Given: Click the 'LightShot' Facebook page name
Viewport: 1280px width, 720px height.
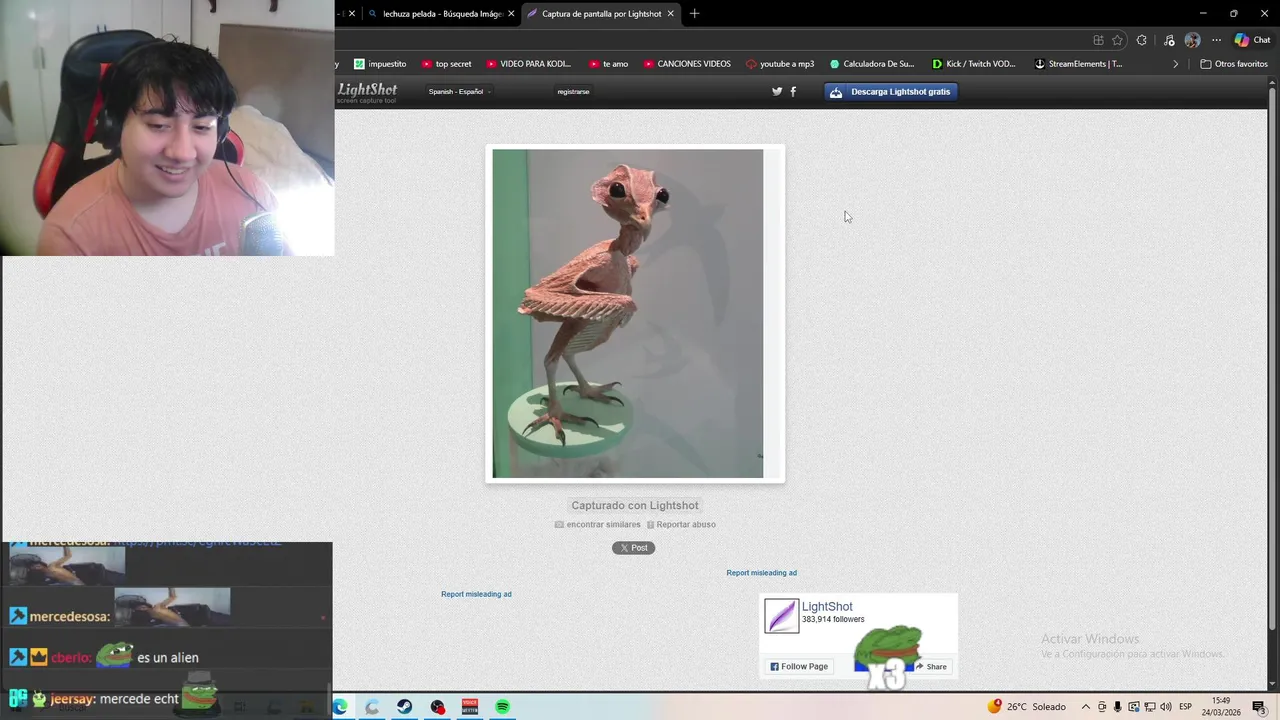Looking at the screenshot, I should (x=827, y=607).
